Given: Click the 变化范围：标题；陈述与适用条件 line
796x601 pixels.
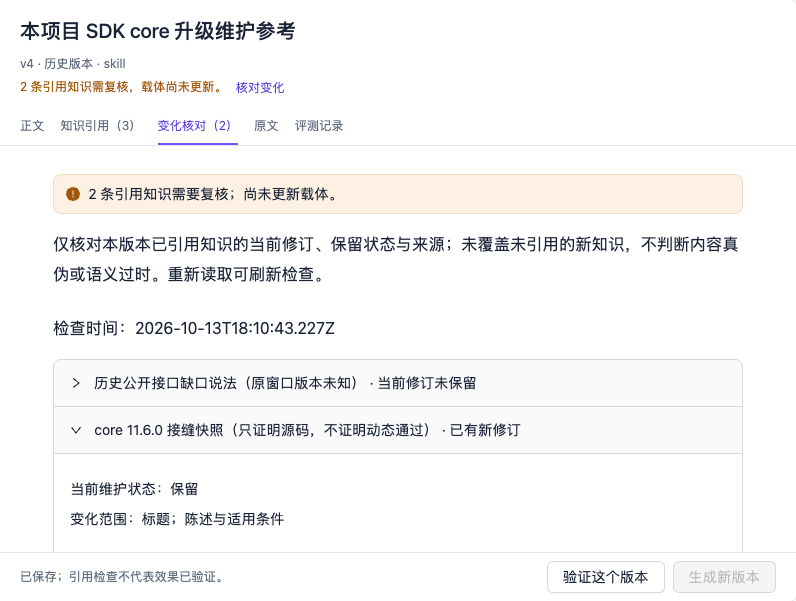Looking at the screenshot, I should [x=177, y=519].
